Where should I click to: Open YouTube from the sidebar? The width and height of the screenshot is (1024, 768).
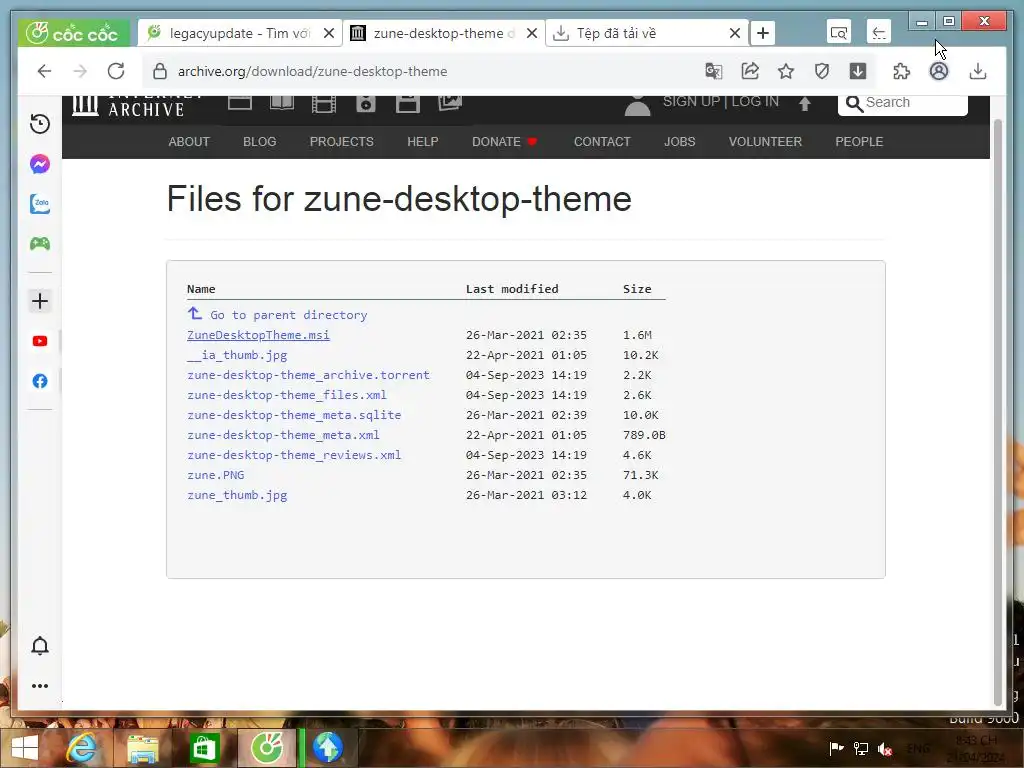coord(40,341)
